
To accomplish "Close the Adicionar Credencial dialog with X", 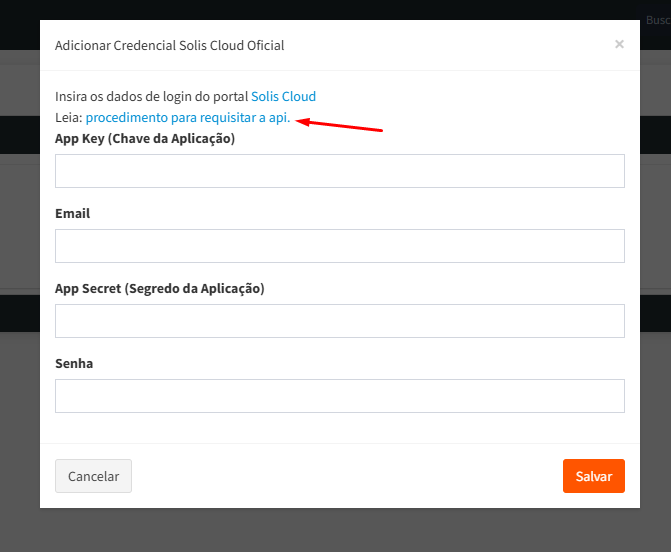I will pyautogui.click(x=619, y=44).
